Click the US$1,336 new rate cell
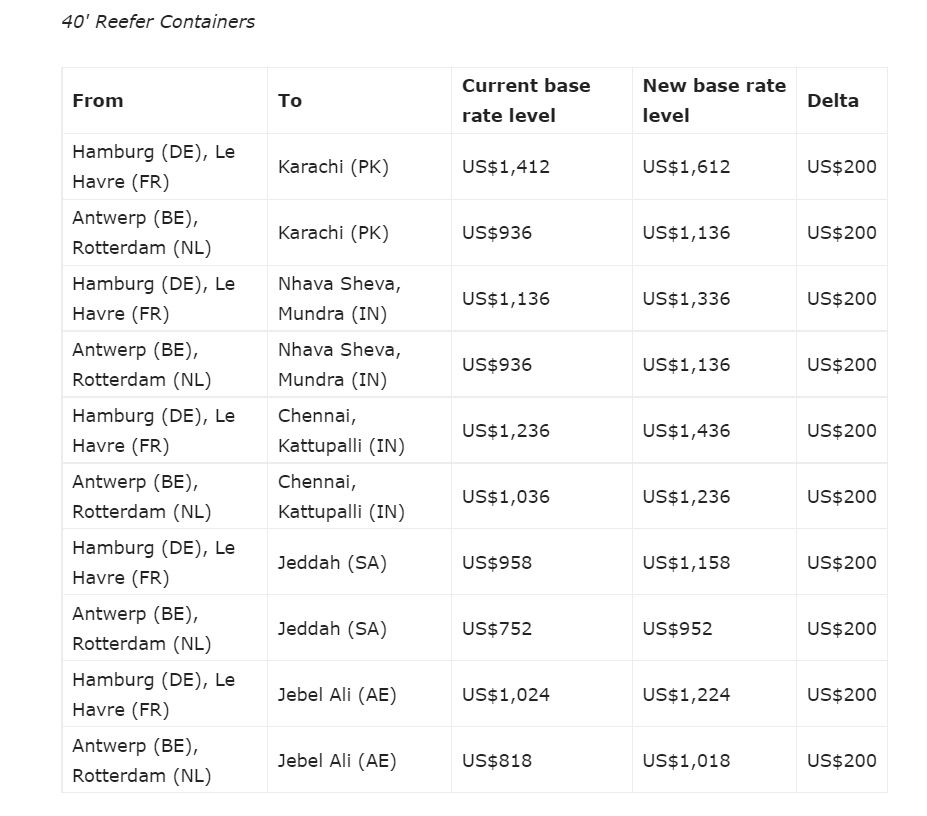 pos(686,299)
